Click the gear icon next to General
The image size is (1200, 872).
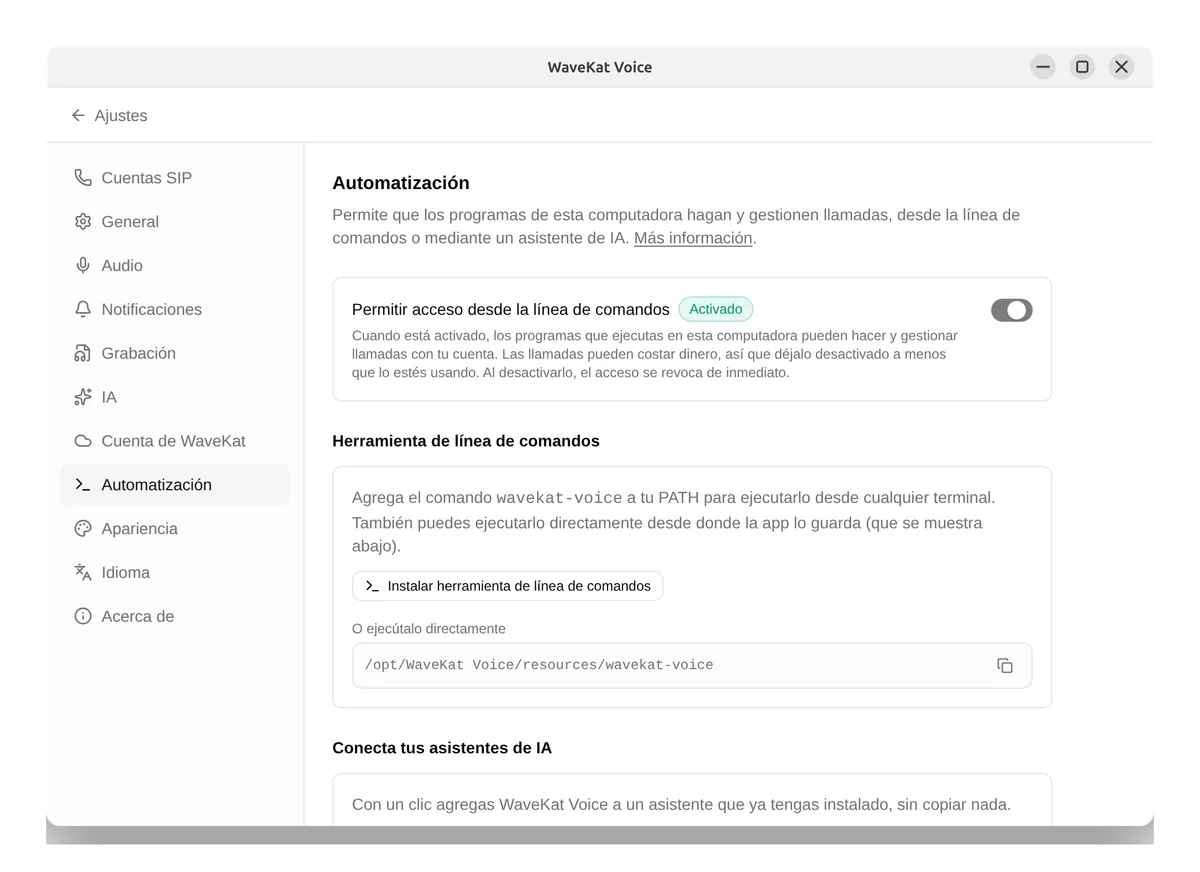tap(83, 222)
